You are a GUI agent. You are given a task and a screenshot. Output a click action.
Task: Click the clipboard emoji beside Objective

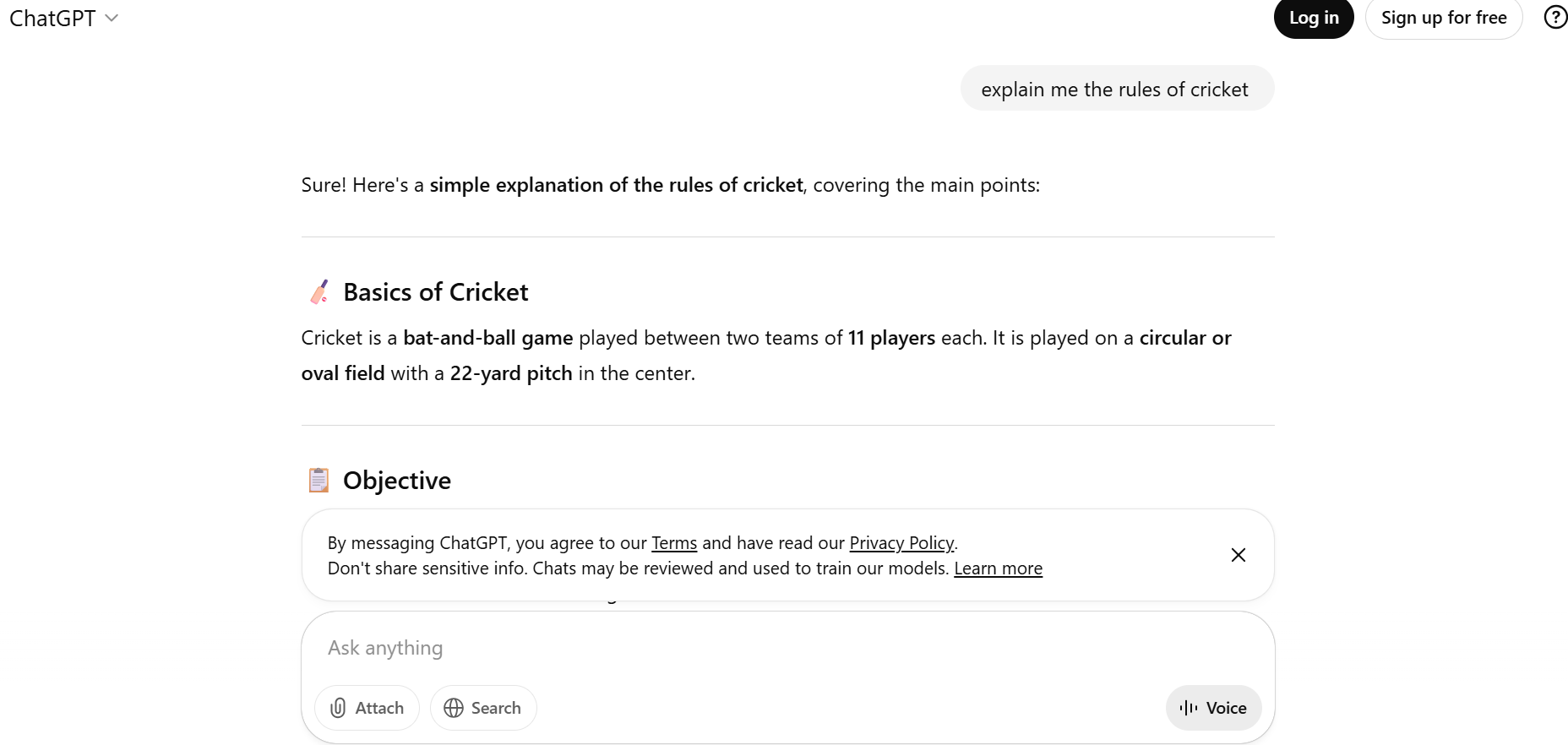[318, 480]
